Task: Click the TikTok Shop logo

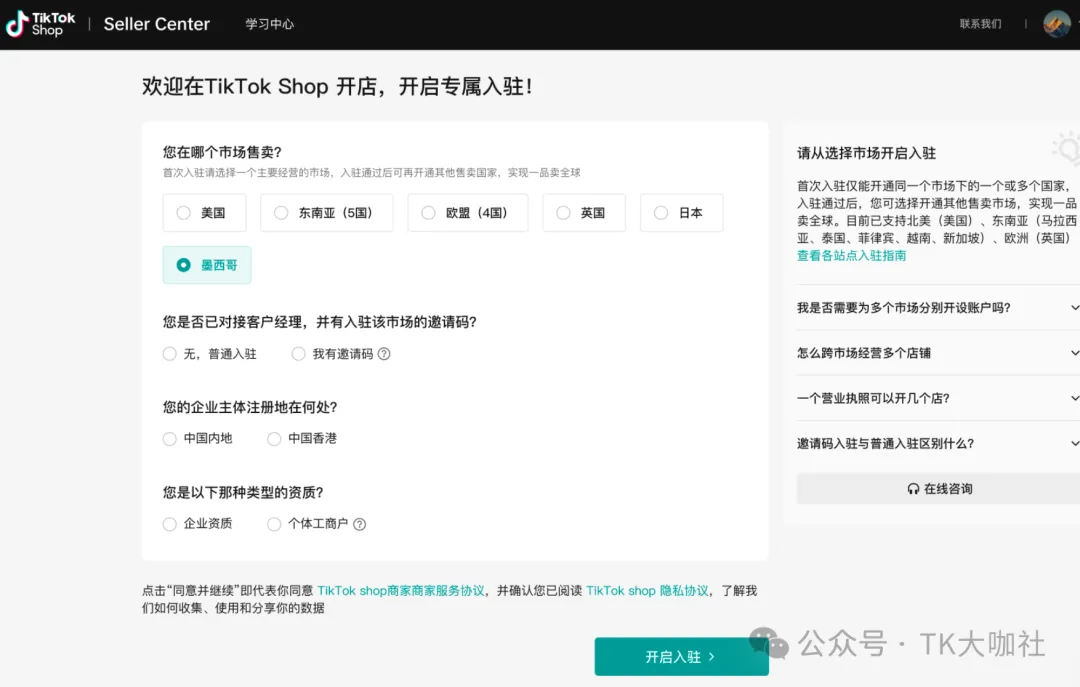Action: tap(40, 24)
